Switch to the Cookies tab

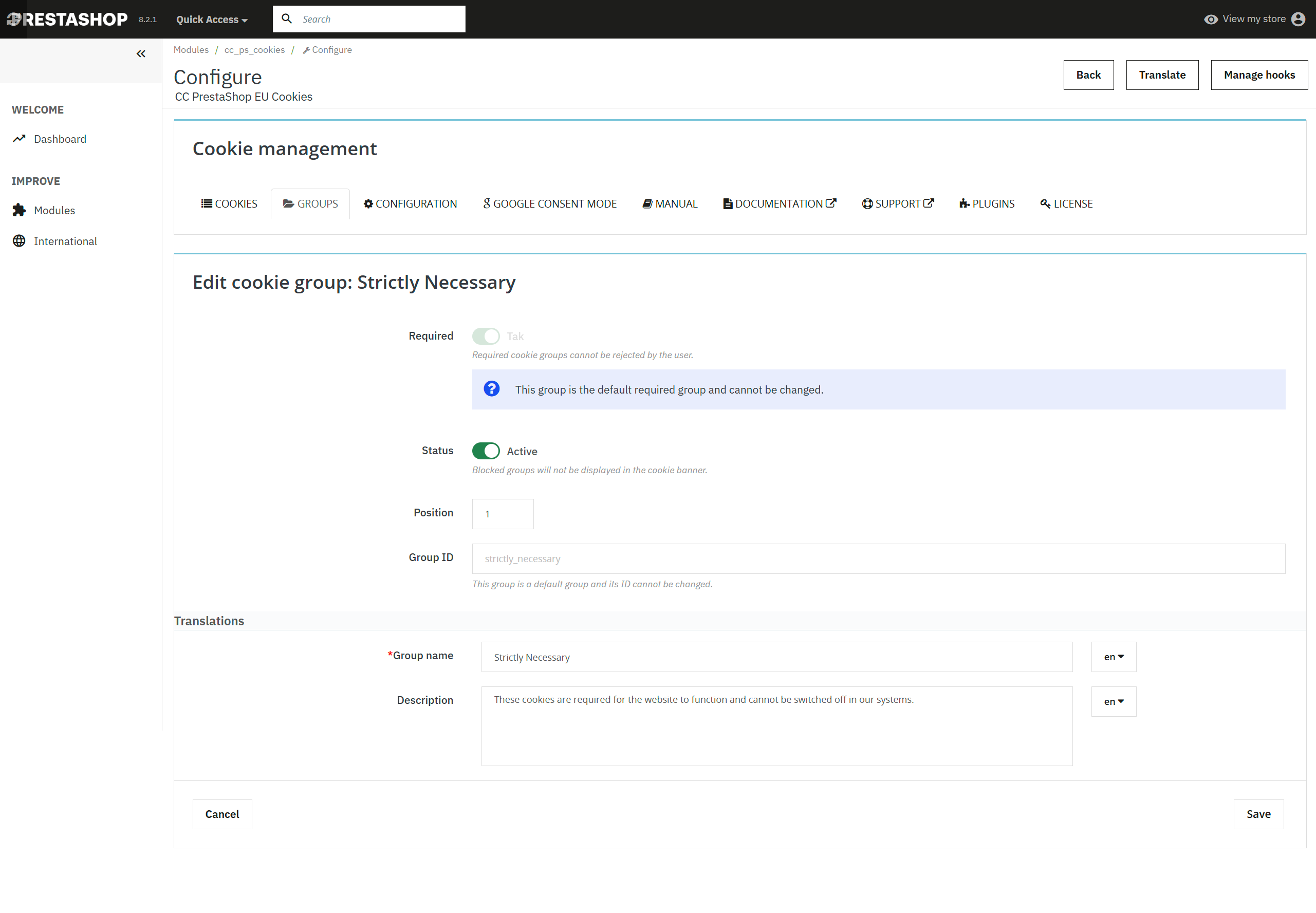pos(230,203)
